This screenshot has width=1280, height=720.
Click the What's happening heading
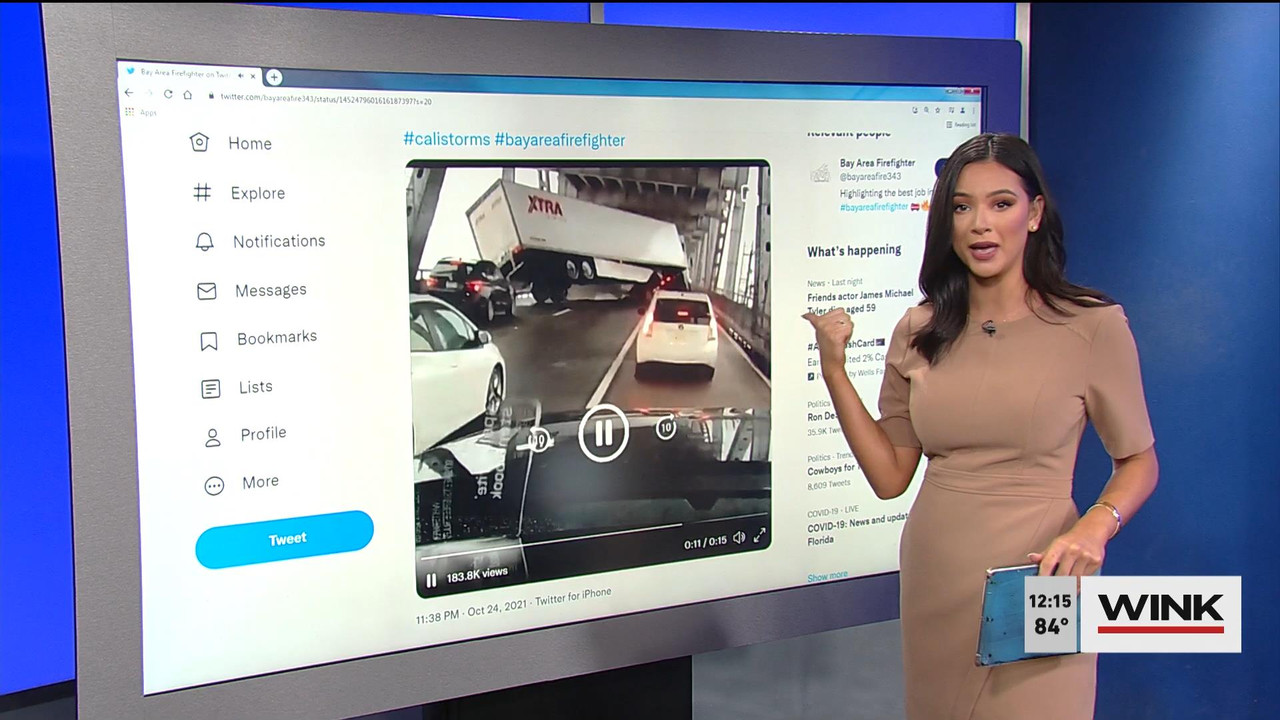854,251
